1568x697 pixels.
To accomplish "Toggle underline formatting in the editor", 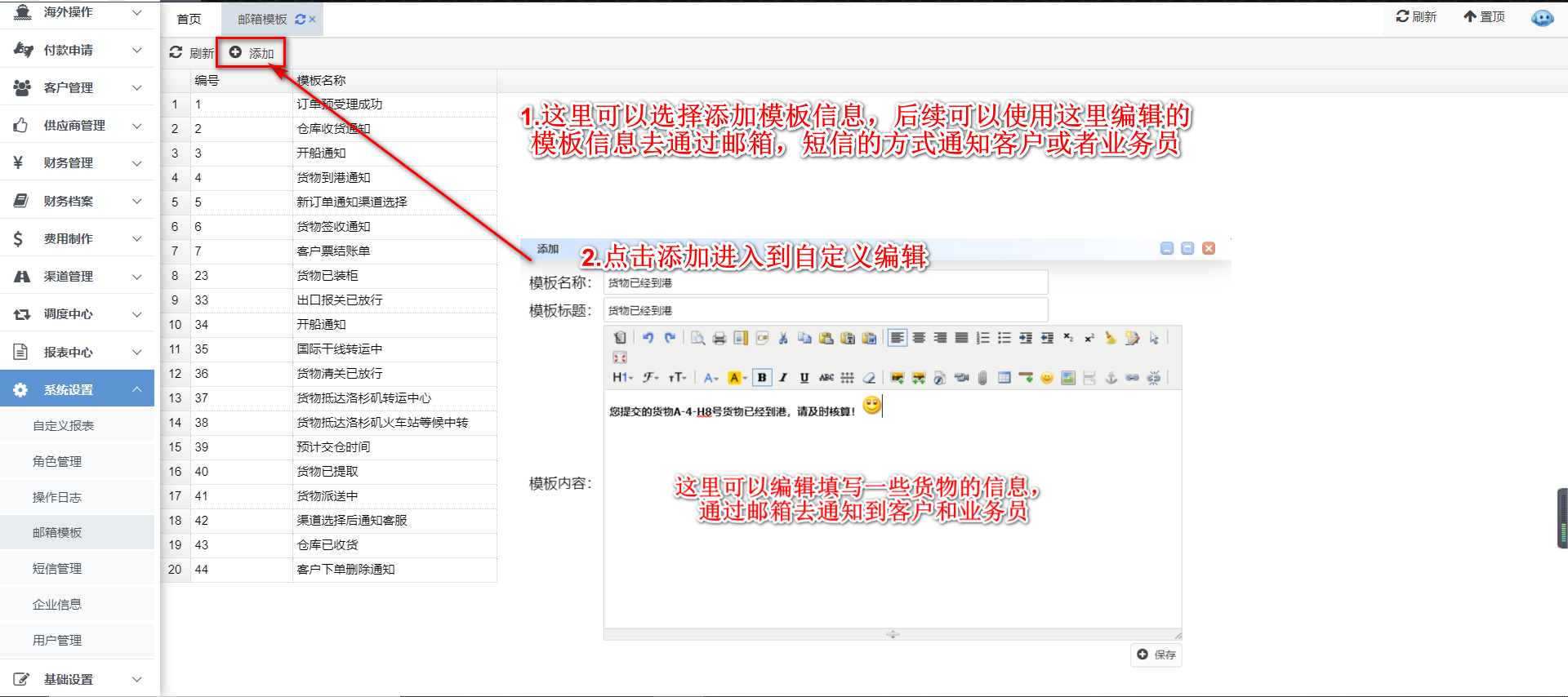I will 804,378.
